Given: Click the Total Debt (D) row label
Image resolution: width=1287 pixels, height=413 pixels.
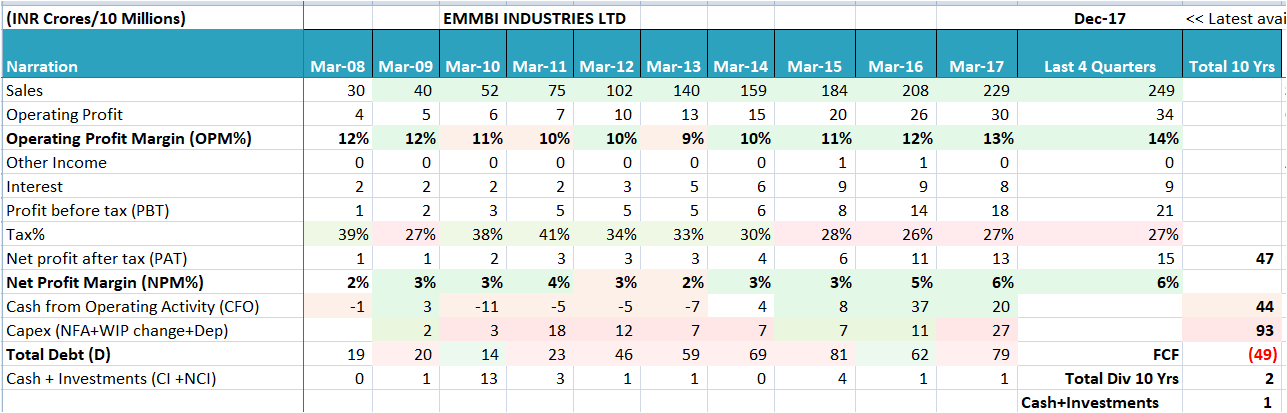Looking at the screenshot, I should pos(56,354).
